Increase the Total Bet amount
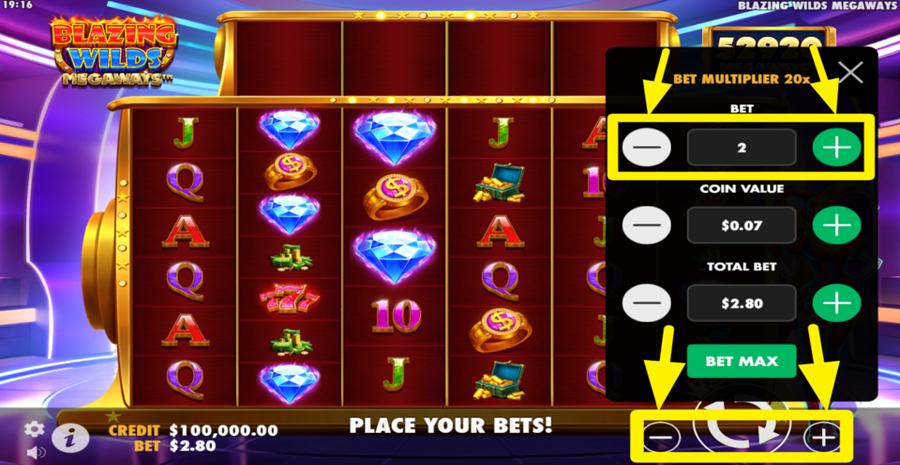The image size is (900, 465). pyautogui.click(x=837, y=303)
